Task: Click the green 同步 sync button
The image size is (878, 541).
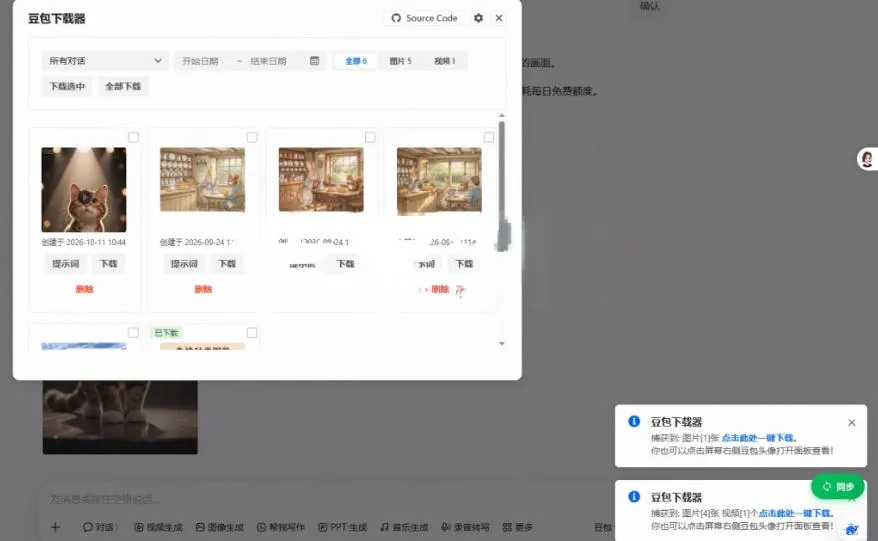Action: point(838,487)
